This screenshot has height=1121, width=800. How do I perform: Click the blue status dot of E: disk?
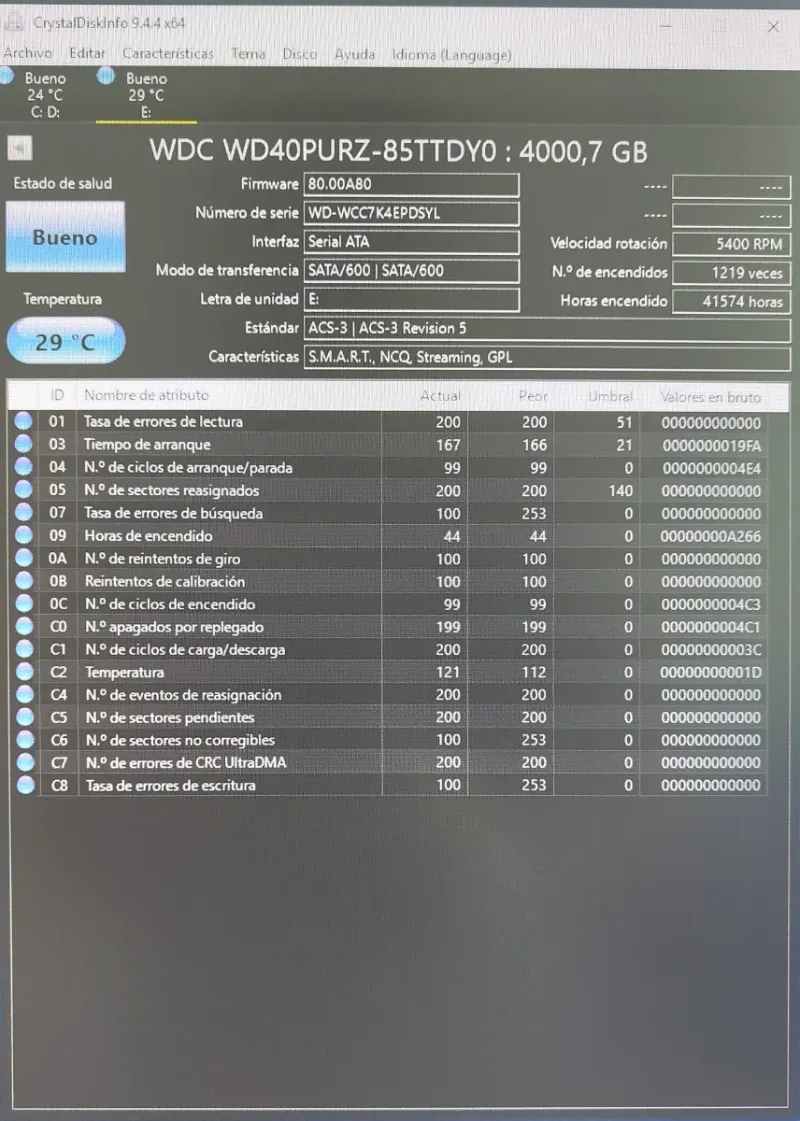pyautogui.click(x=106, y=75)
